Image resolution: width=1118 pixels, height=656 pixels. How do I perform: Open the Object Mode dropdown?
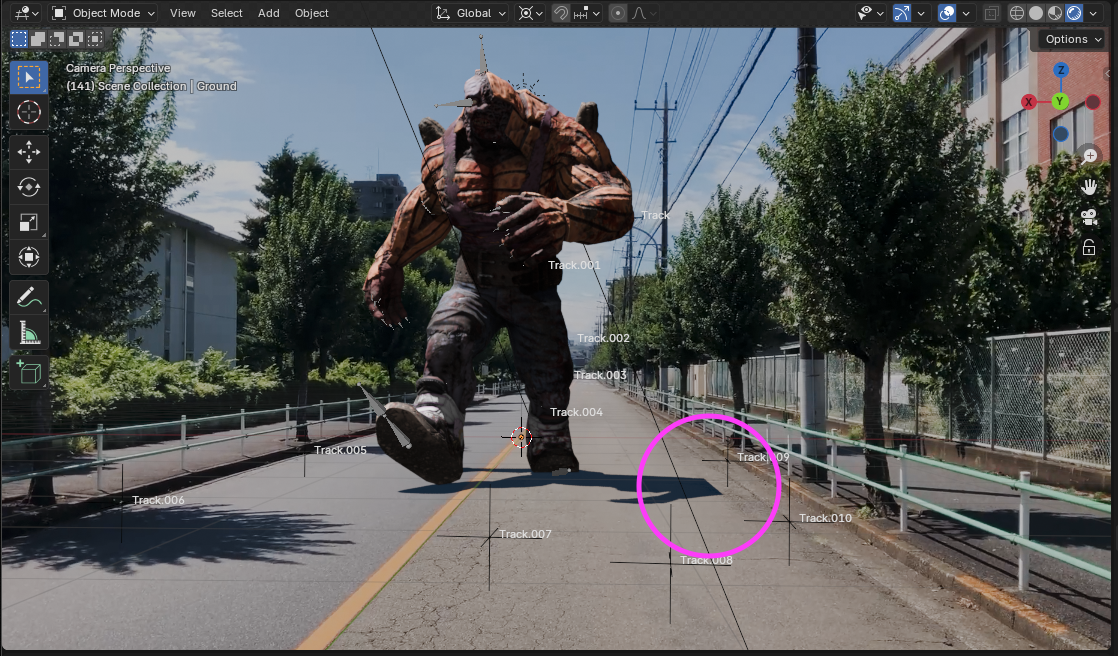pos(104,13)
